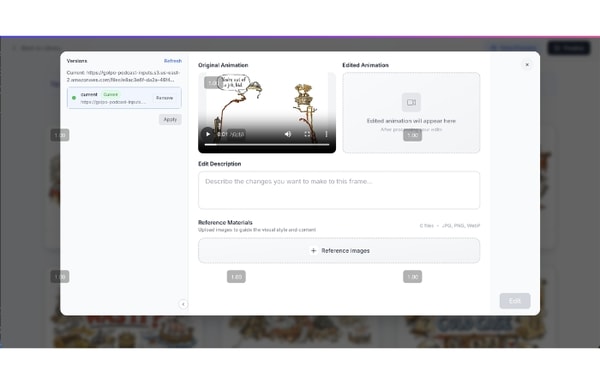Click the Reference Materials heading
600x384 pixels.
[225, 222]
